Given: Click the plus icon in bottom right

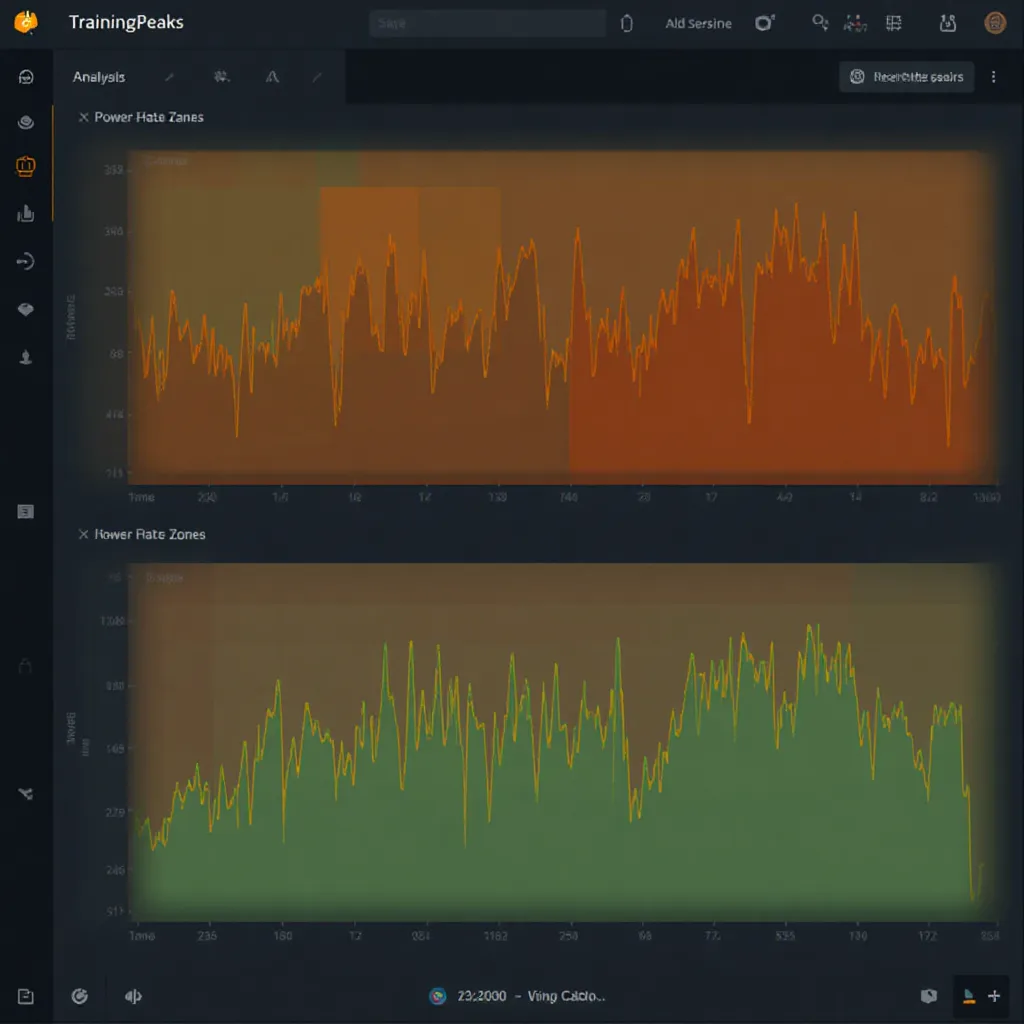Looking at the screenshot, I should coord(994,996).
